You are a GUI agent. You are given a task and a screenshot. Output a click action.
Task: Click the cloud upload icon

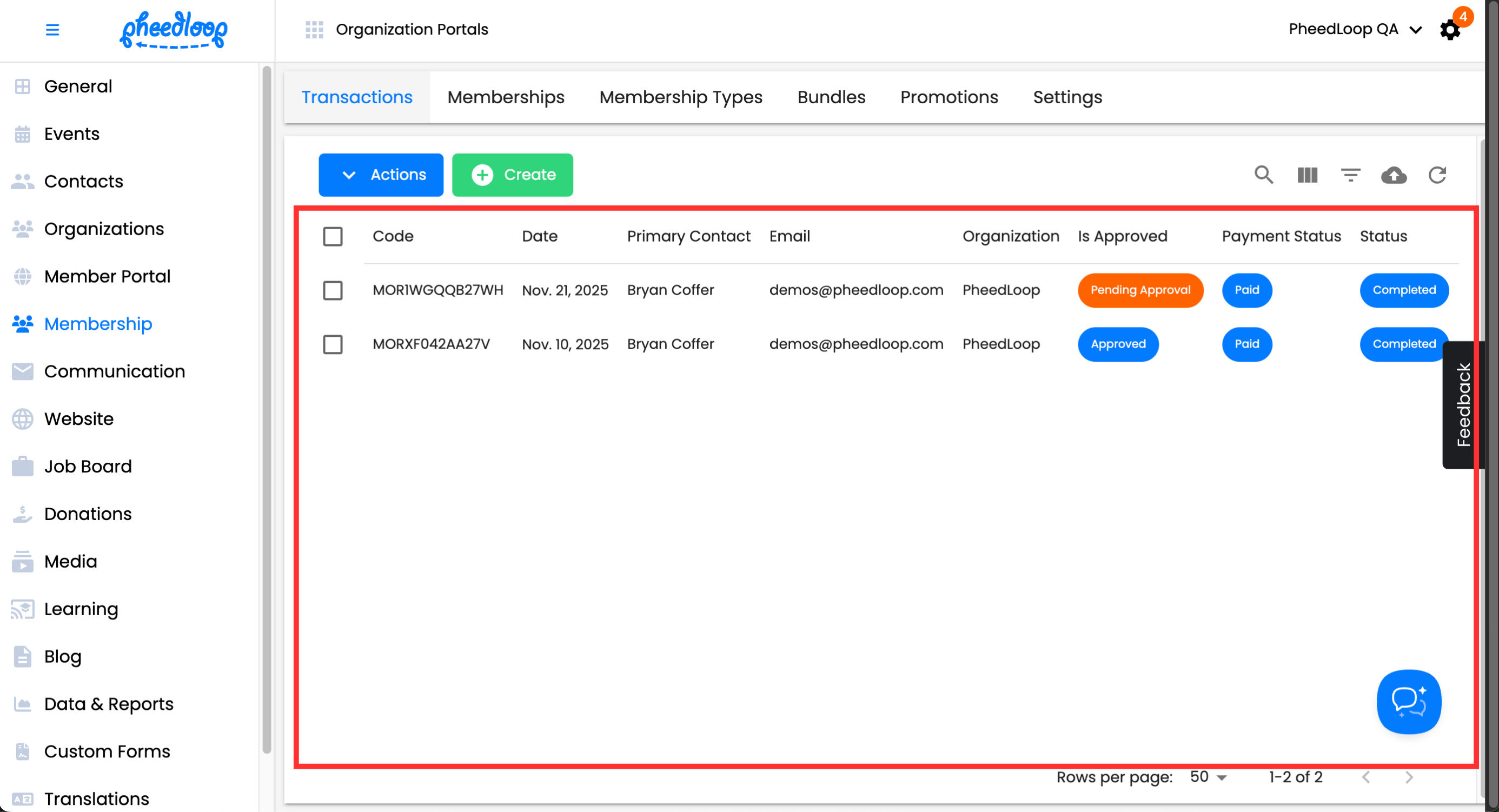point(1394,175)
